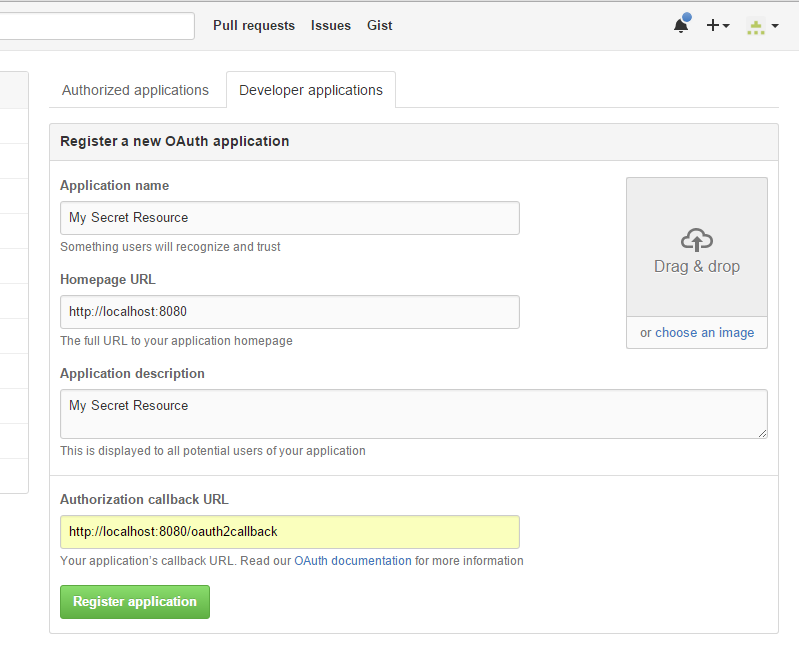Follow the OAuth documentation link
The width and height of the screenshot is (799, 649).
point(353,561)
